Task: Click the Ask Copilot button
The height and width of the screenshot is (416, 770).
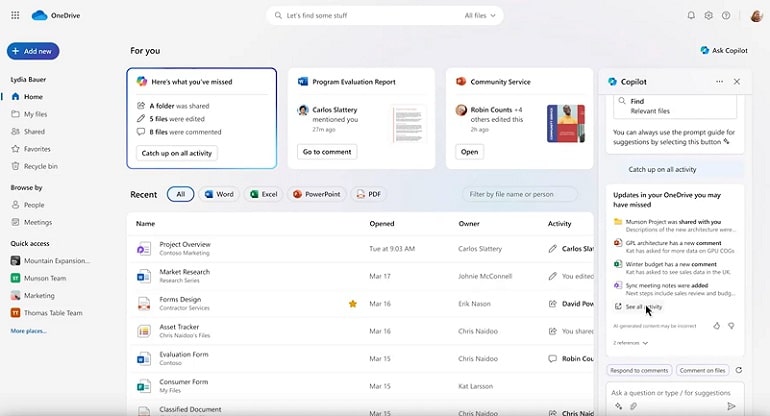Action: point(724,50)
